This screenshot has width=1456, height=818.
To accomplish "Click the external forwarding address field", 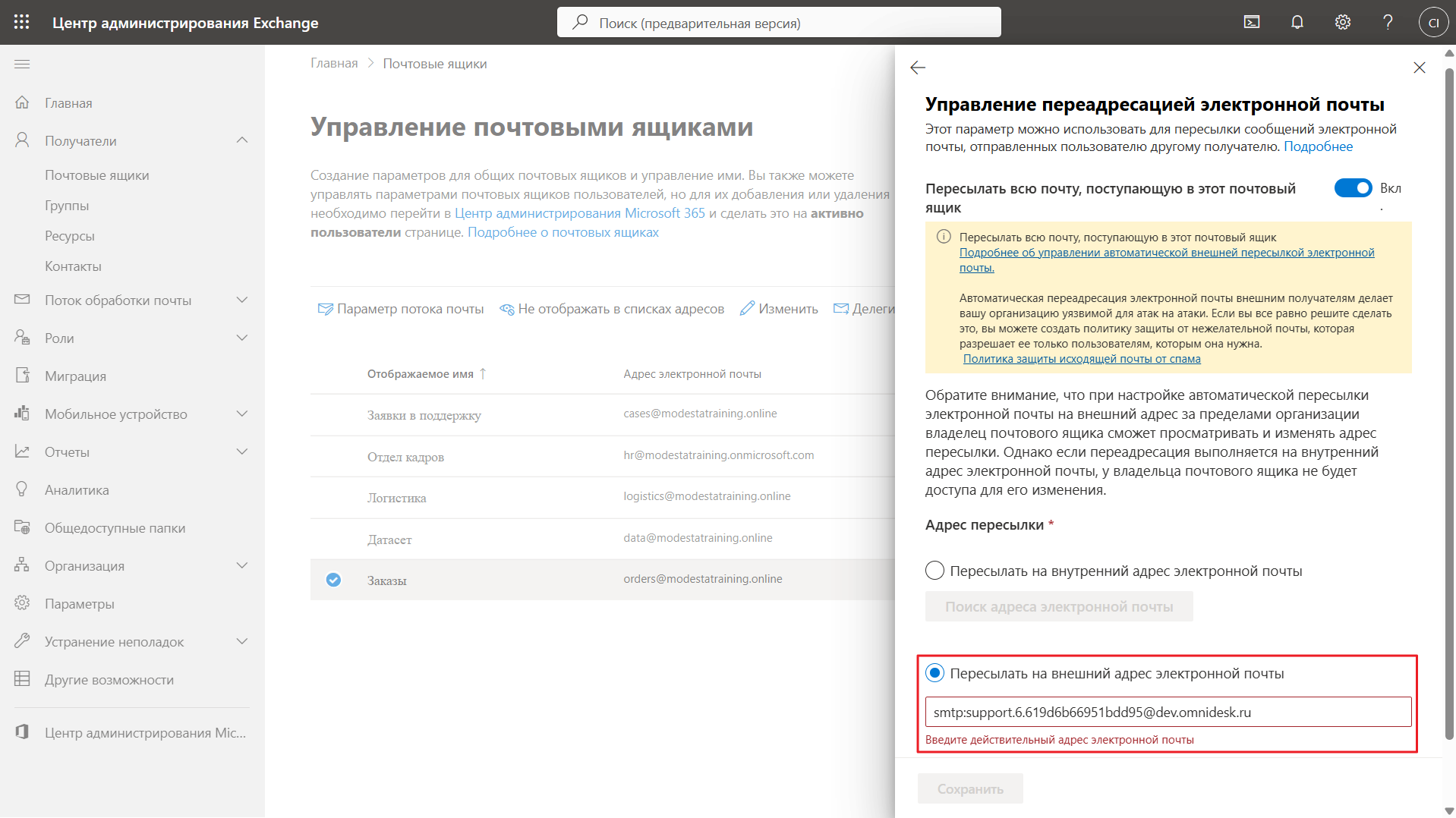I will coord(1168,712).
